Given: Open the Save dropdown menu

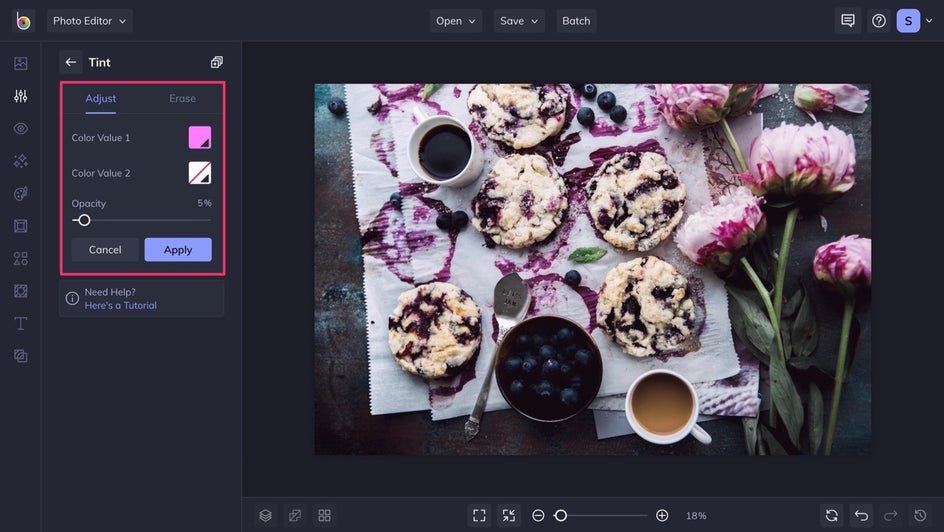Looking at the screenshot, I should 519,21.
